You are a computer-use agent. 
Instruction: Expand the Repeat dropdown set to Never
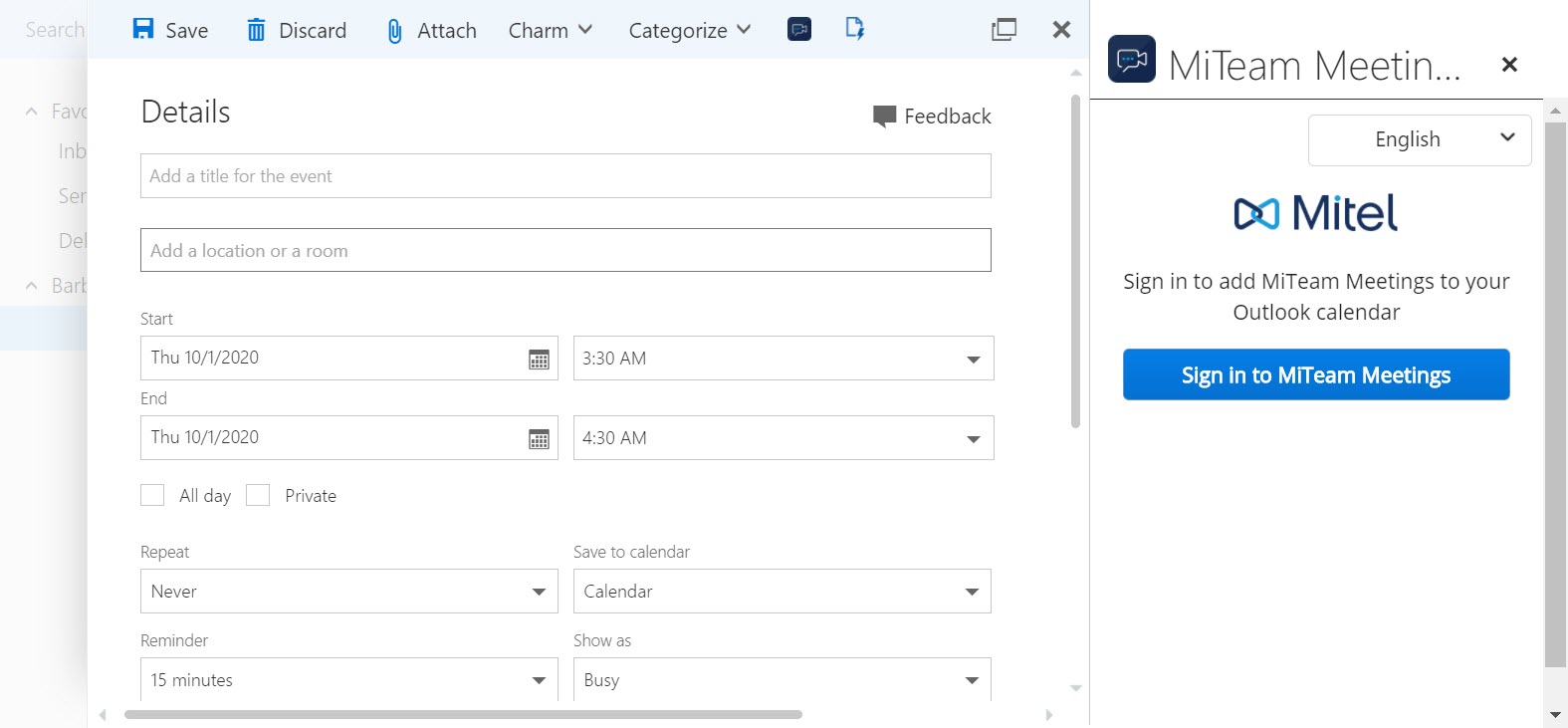point(539,592)
